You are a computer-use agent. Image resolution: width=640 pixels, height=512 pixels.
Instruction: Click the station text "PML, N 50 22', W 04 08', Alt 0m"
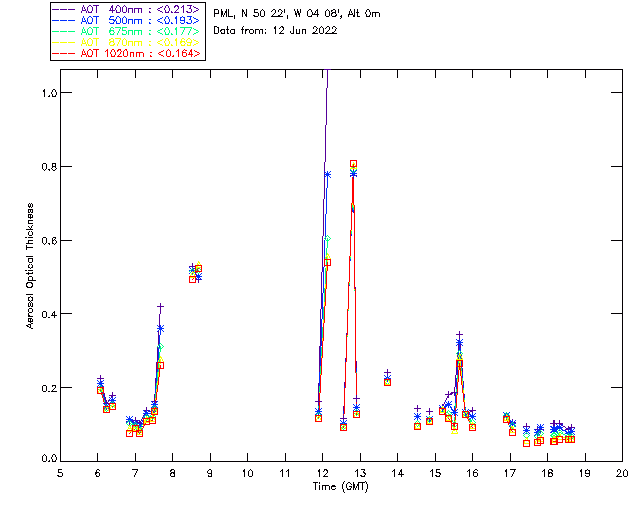click(297, 13)
